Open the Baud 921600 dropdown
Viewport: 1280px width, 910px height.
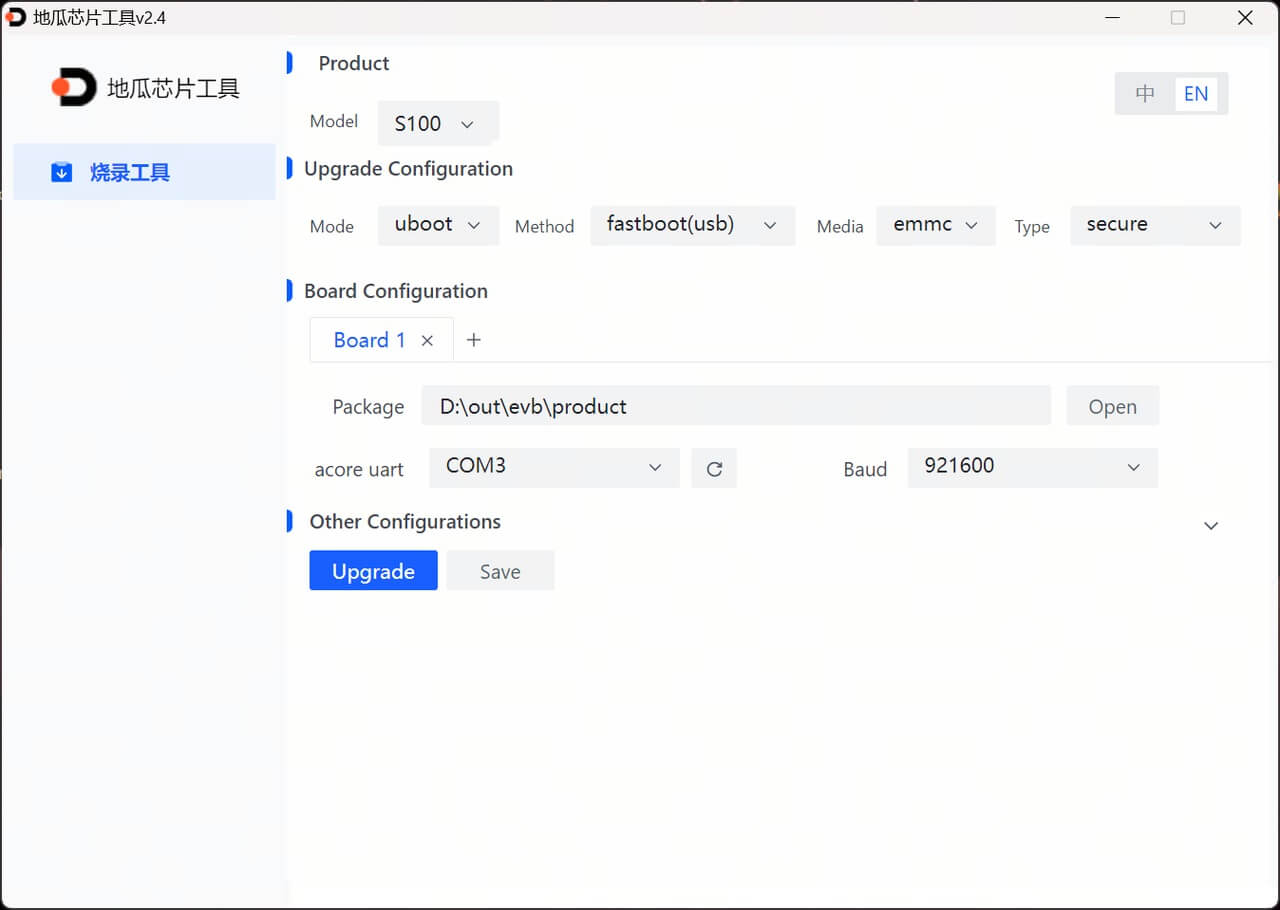click(x=1032, y=467)
